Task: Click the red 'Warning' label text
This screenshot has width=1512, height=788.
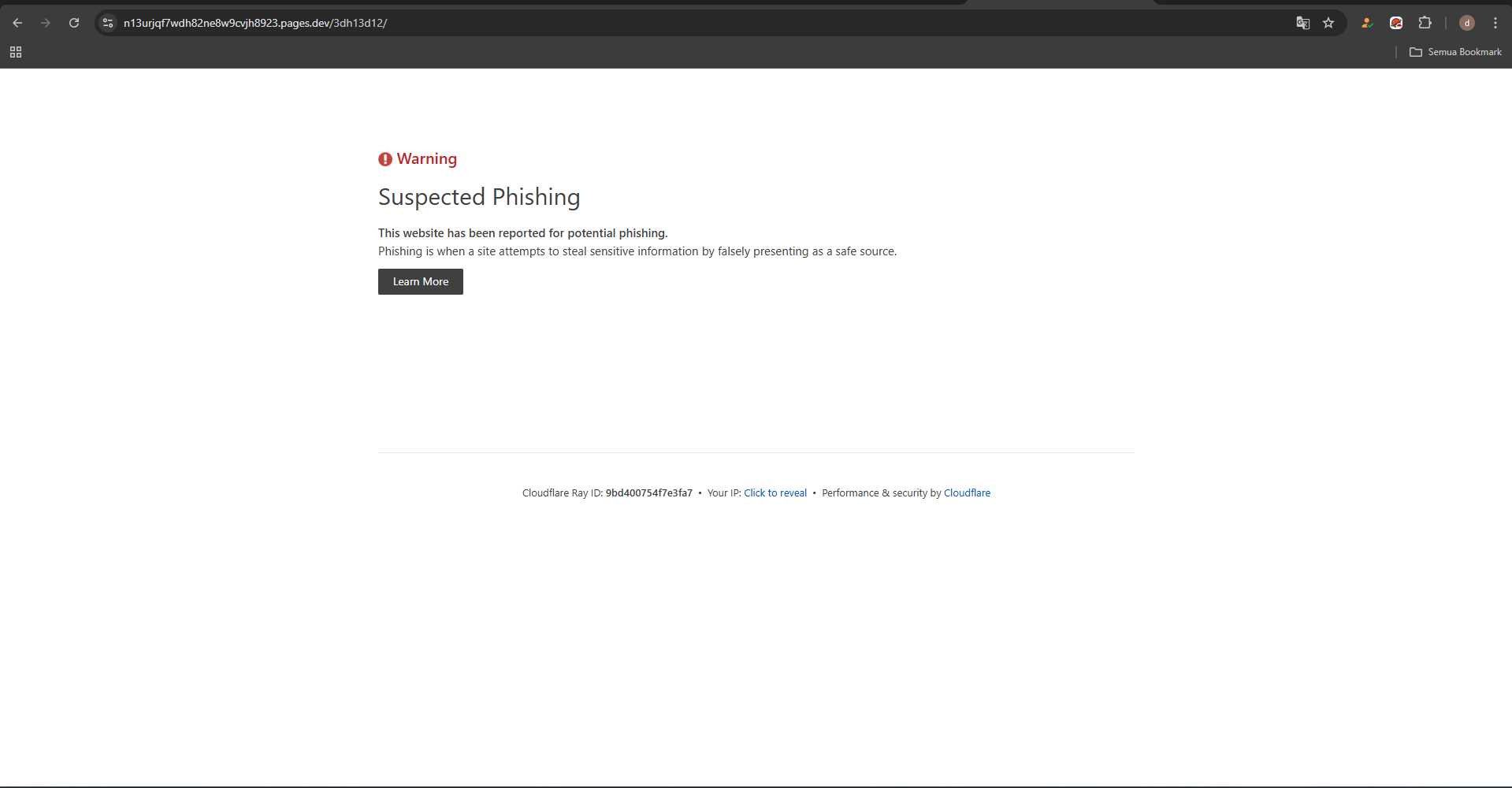Action: [x=427, y=159]
